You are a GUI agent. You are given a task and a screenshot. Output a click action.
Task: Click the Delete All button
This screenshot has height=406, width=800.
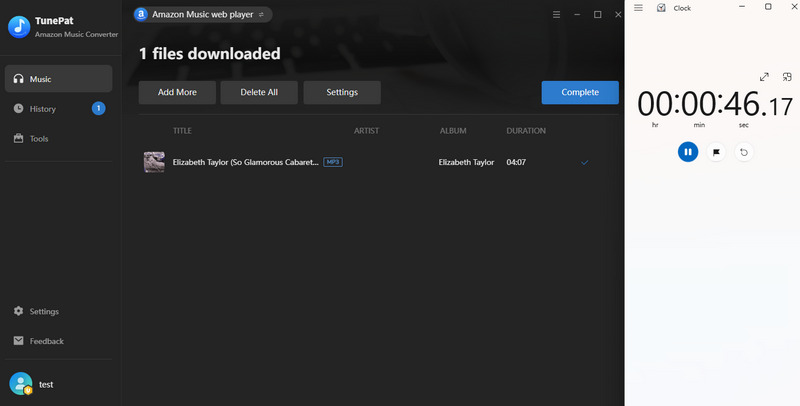(259, 92)
